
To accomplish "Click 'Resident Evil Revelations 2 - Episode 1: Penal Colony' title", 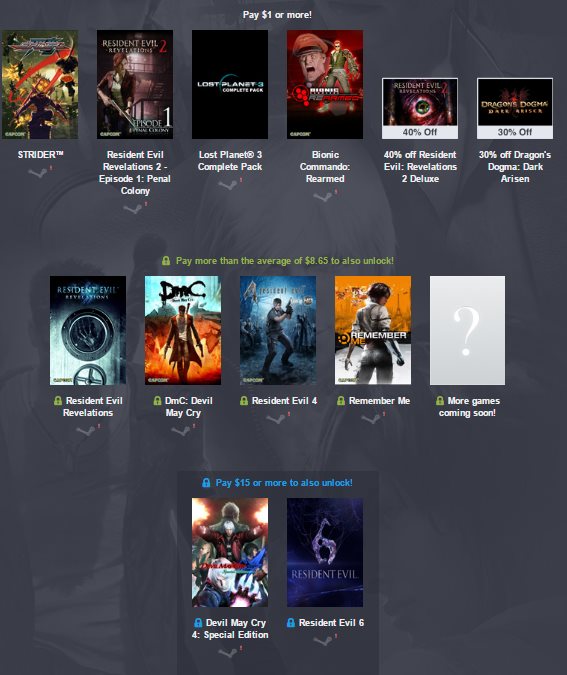I will (135, 173).
